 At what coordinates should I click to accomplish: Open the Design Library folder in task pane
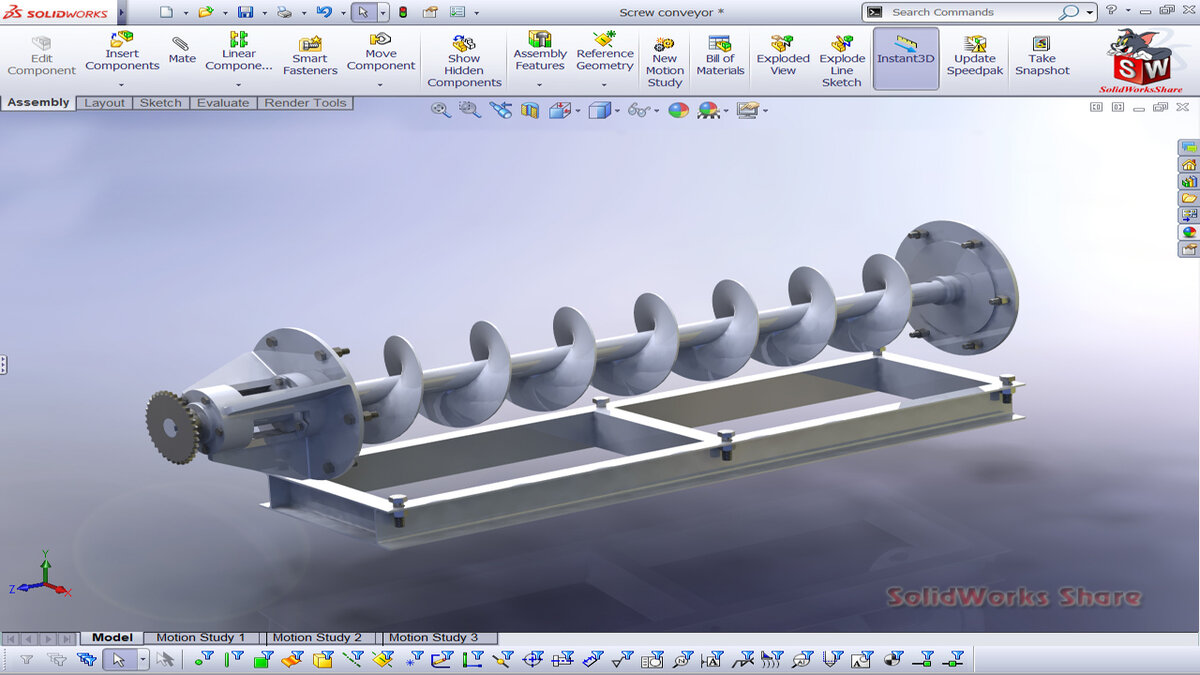coord(1189,181)
